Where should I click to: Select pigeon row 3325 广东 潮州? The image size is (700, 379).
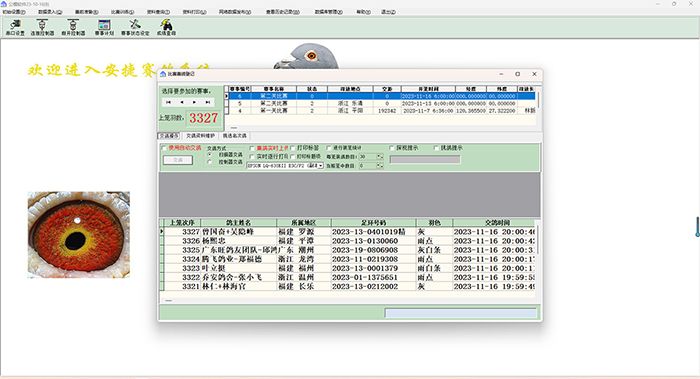[x=350, y=250]
